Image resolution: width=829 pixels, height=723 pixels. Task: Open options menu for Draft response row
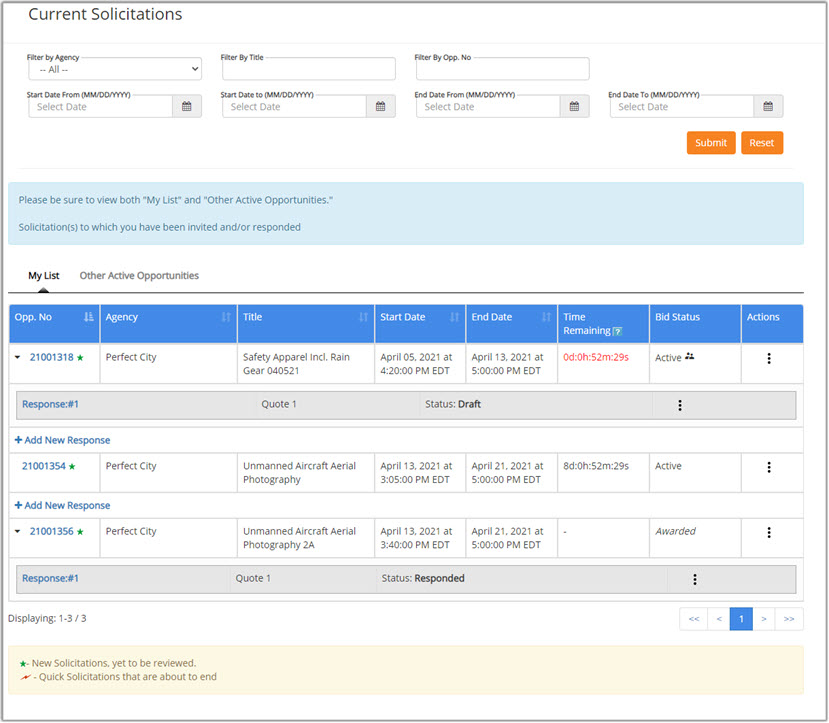pyautogui.click(x=680, y=405)
